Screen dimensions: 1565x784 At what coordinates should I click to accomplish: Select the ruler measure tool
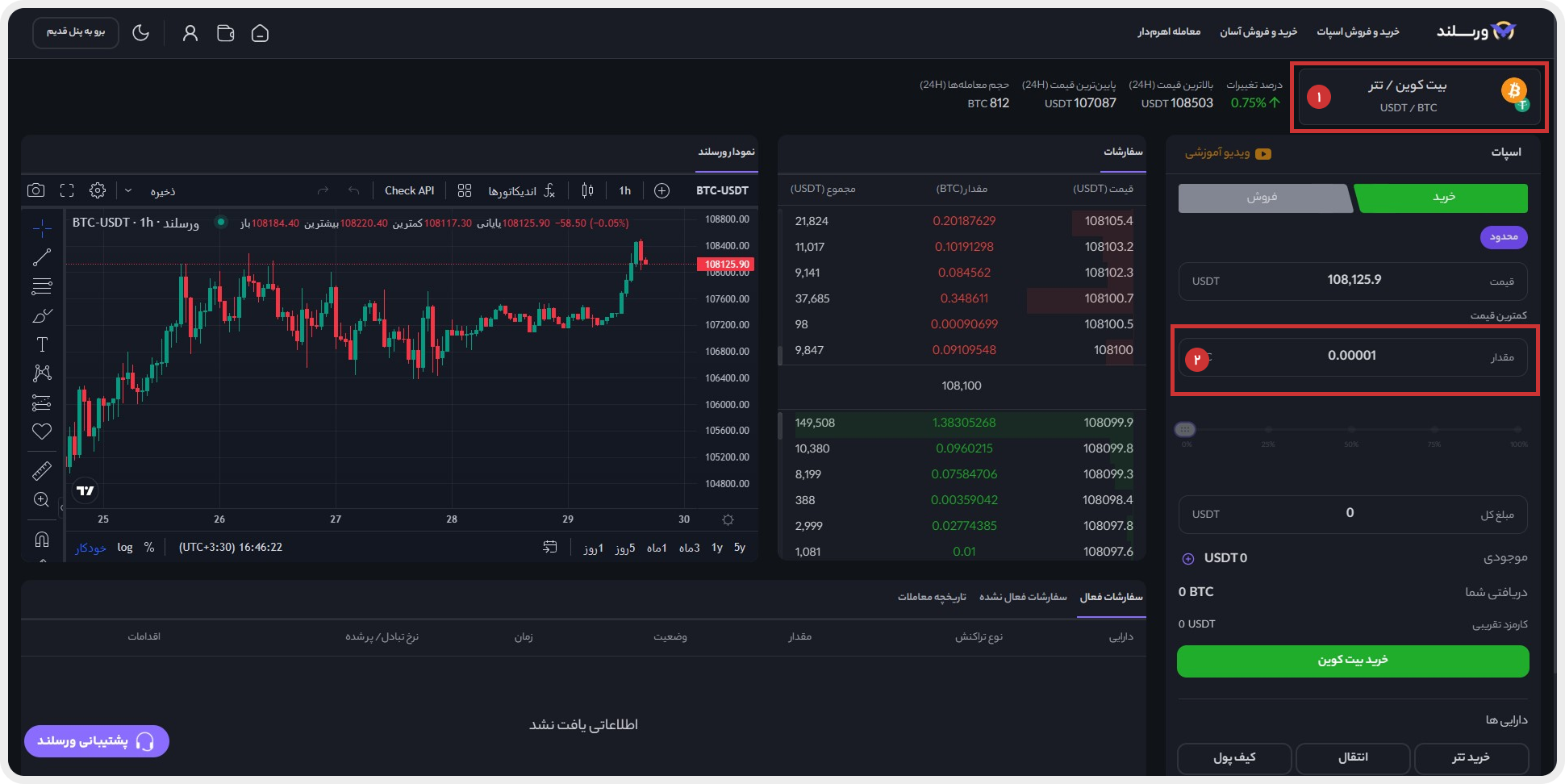pyautogui.click(x=42, y=470)
